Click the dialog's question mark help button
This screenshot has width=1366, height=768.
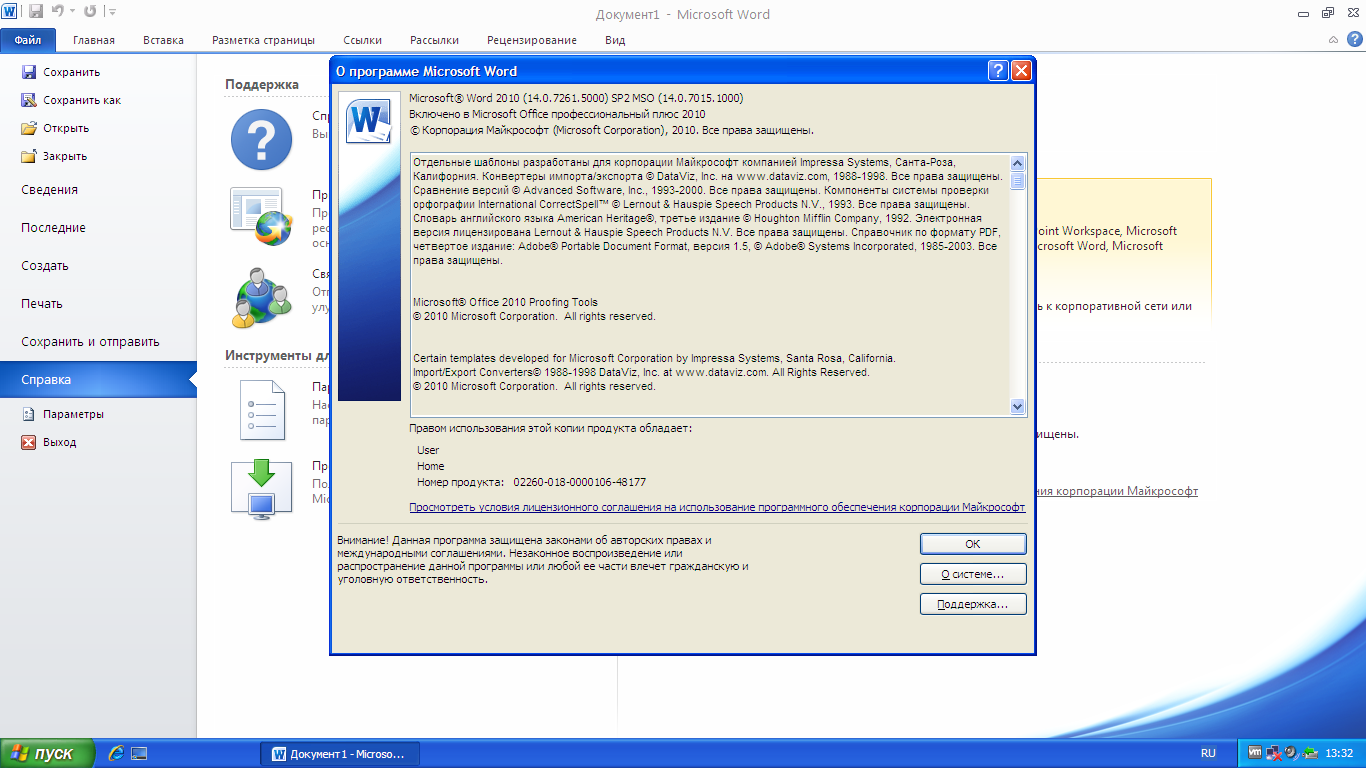[x=998, y=71]
